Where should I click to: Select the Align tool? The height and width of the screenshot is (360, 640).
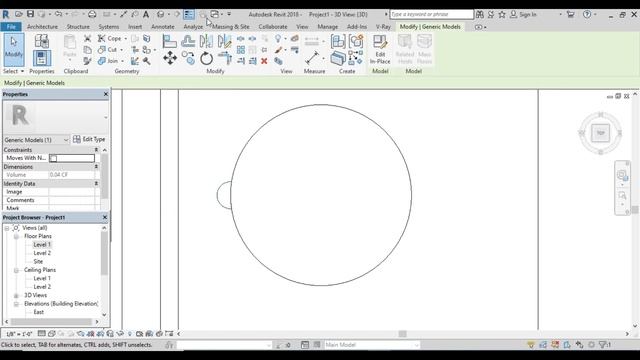click(169, 41)
